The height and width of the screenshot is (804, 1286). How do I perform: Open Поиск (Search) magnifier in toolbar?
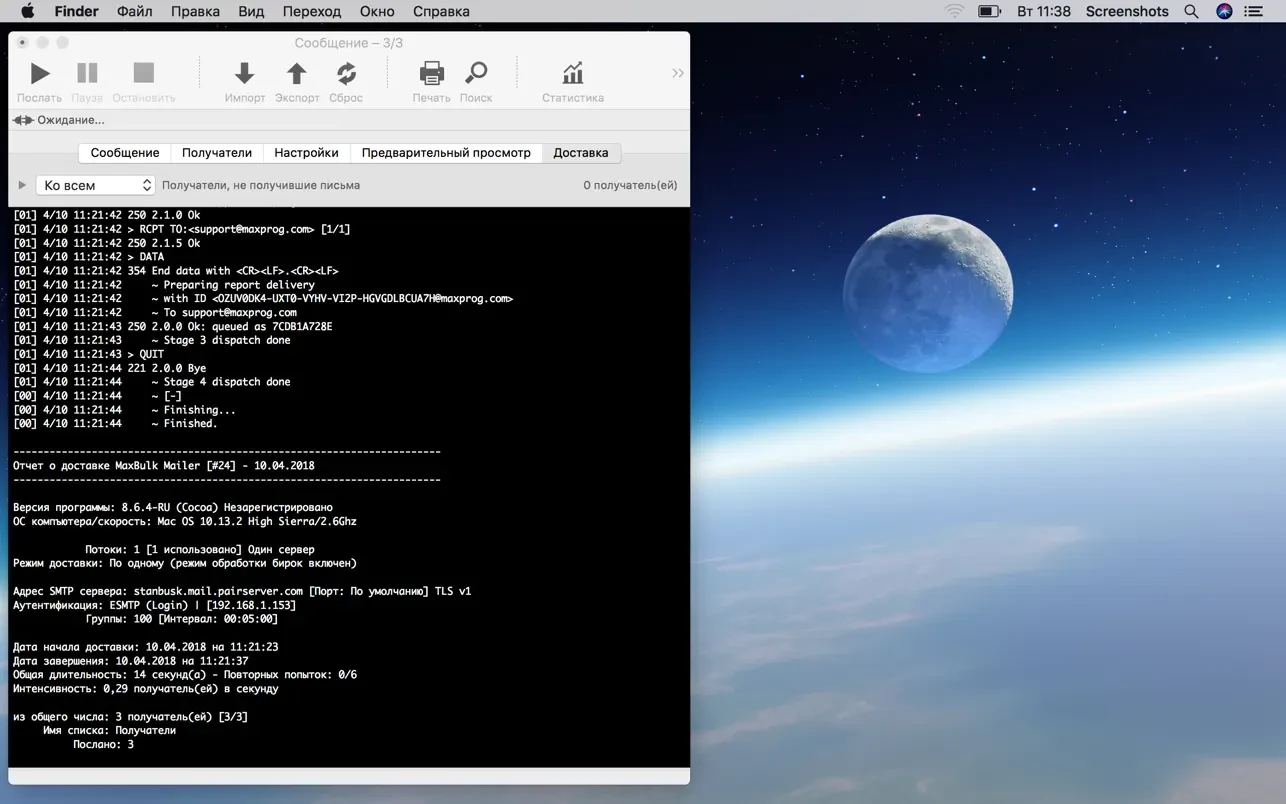pos(476,74)
